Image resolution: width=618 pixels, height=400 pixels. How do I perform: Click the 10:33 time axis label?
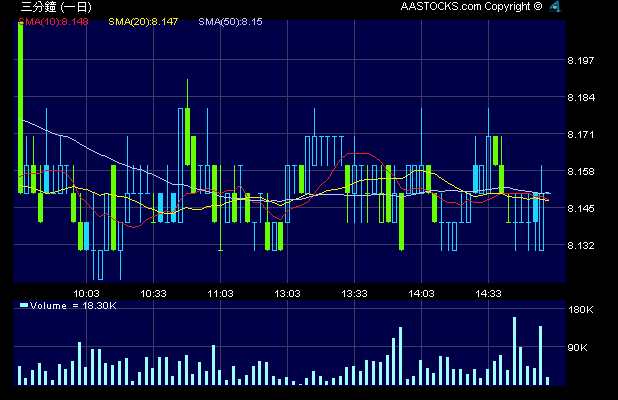[153, 294]
